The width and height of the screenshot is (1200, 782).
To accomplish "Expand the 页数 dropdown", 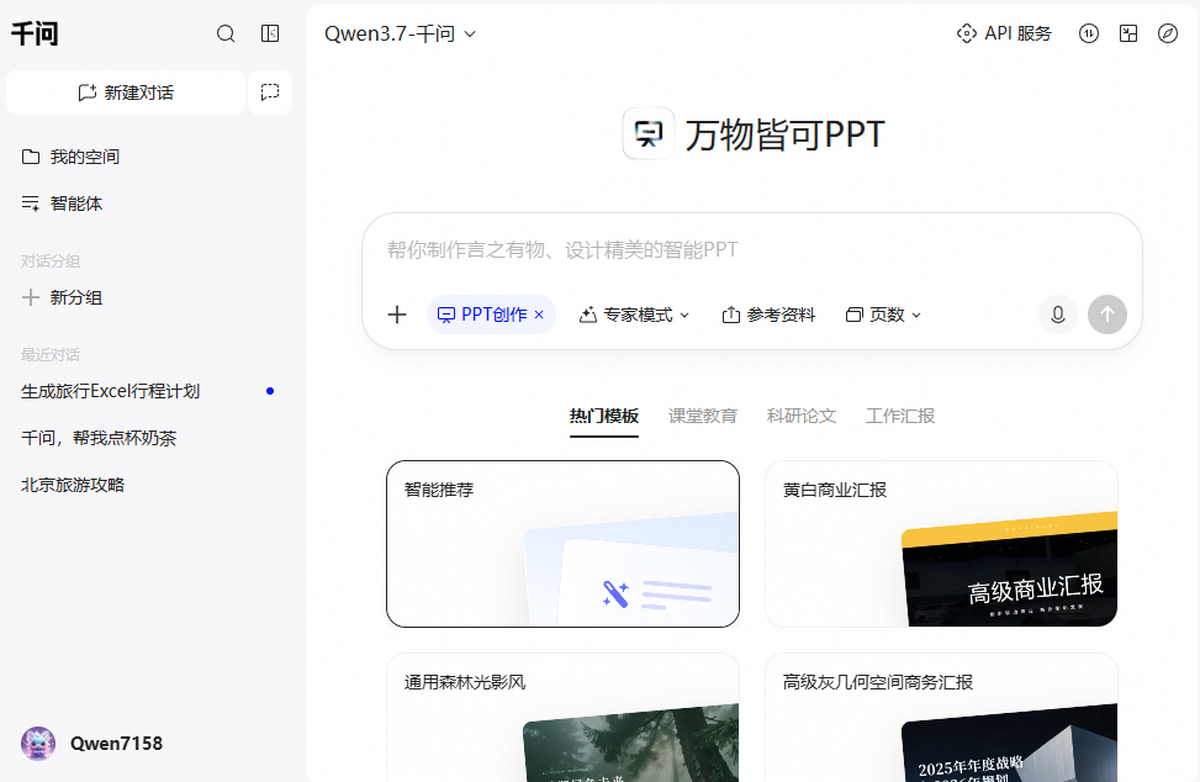I will click(x=884, y=315).
